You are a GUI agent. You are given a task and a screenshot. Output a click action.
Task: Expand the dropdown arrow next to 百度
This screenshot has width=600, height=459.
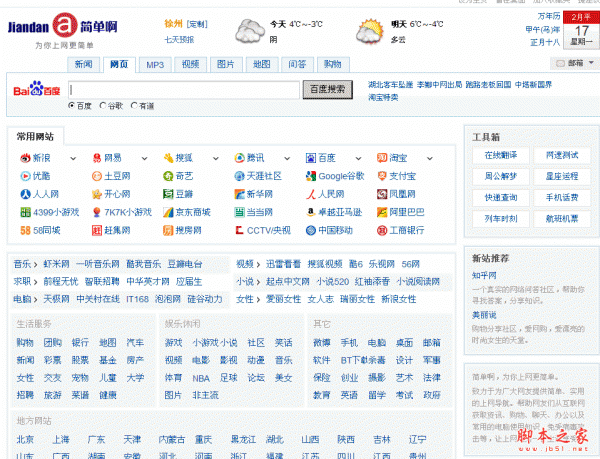pyautogui.click(x=359, y=158)
